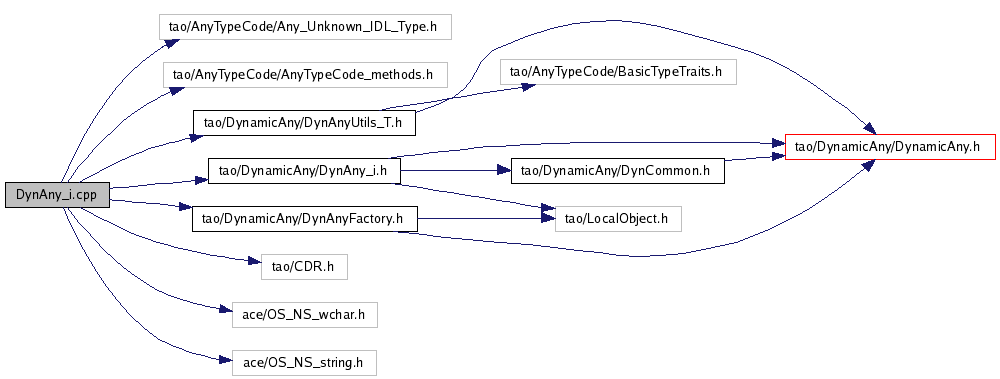
Task: Select tao/DynamicAny/DynAnyUtils_T.h node
Action: [304, 123]
